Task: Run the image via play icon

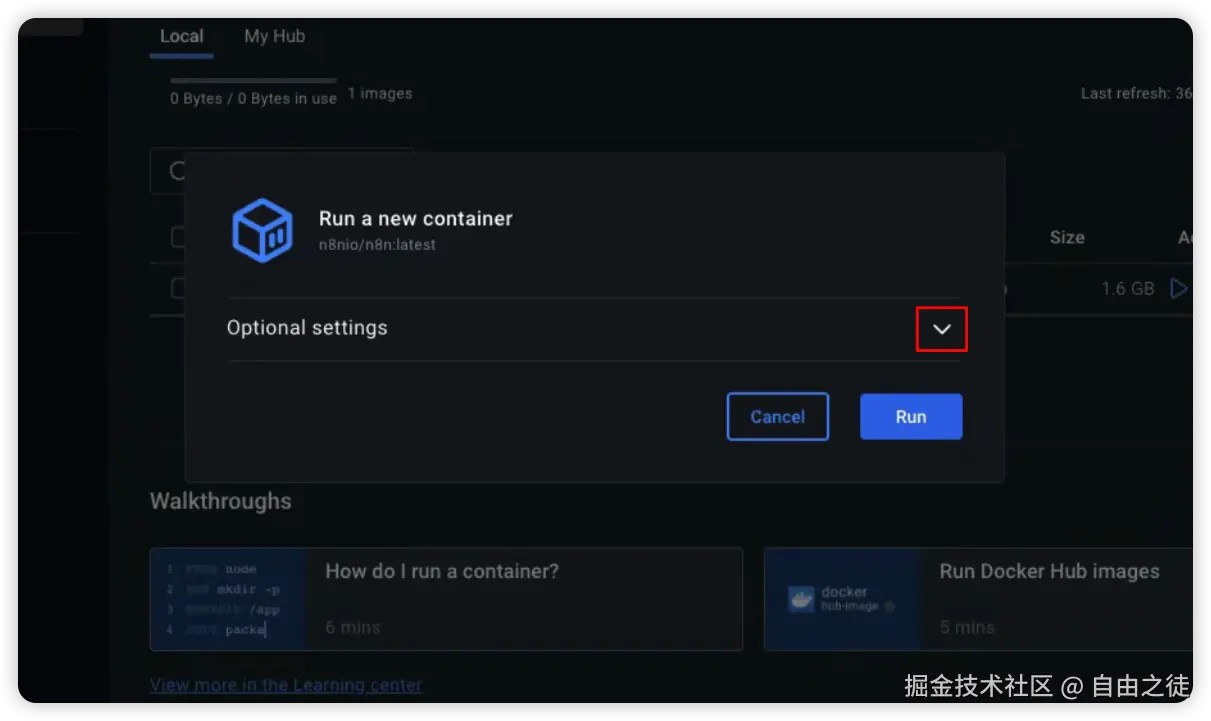Action: pos(1179,288)
